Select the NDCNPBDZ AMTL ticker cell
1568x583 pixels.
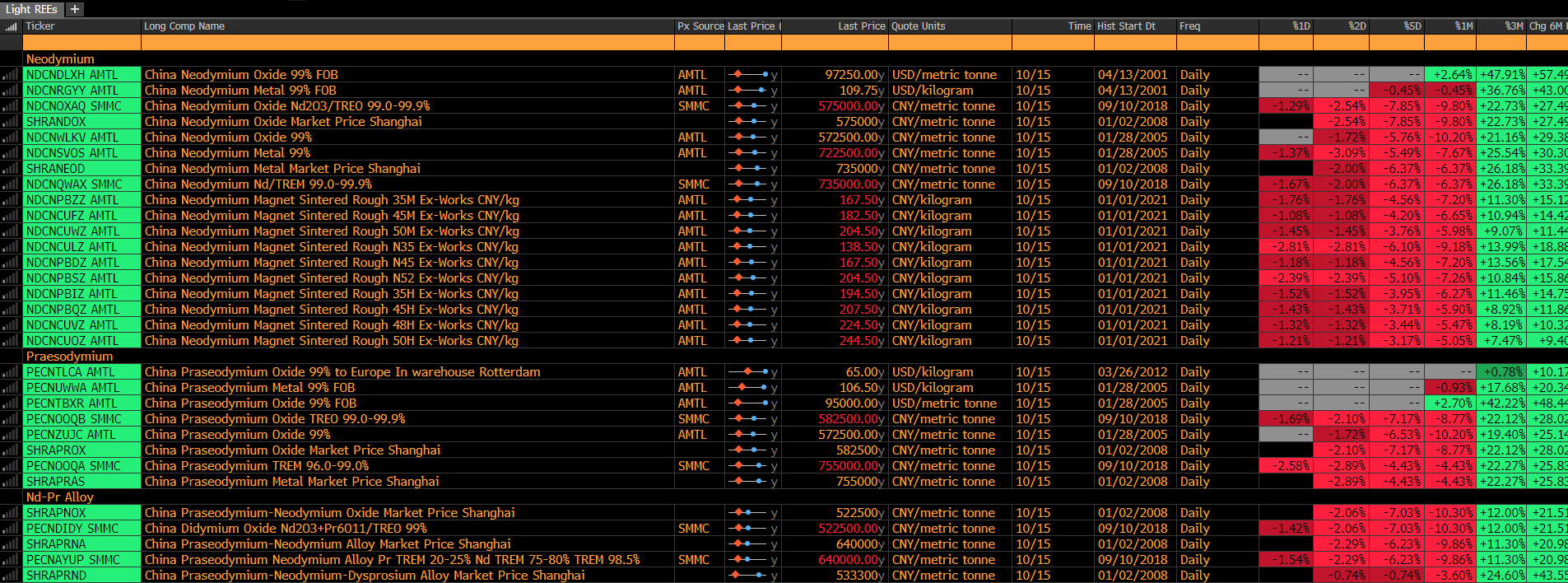(81, 263)
